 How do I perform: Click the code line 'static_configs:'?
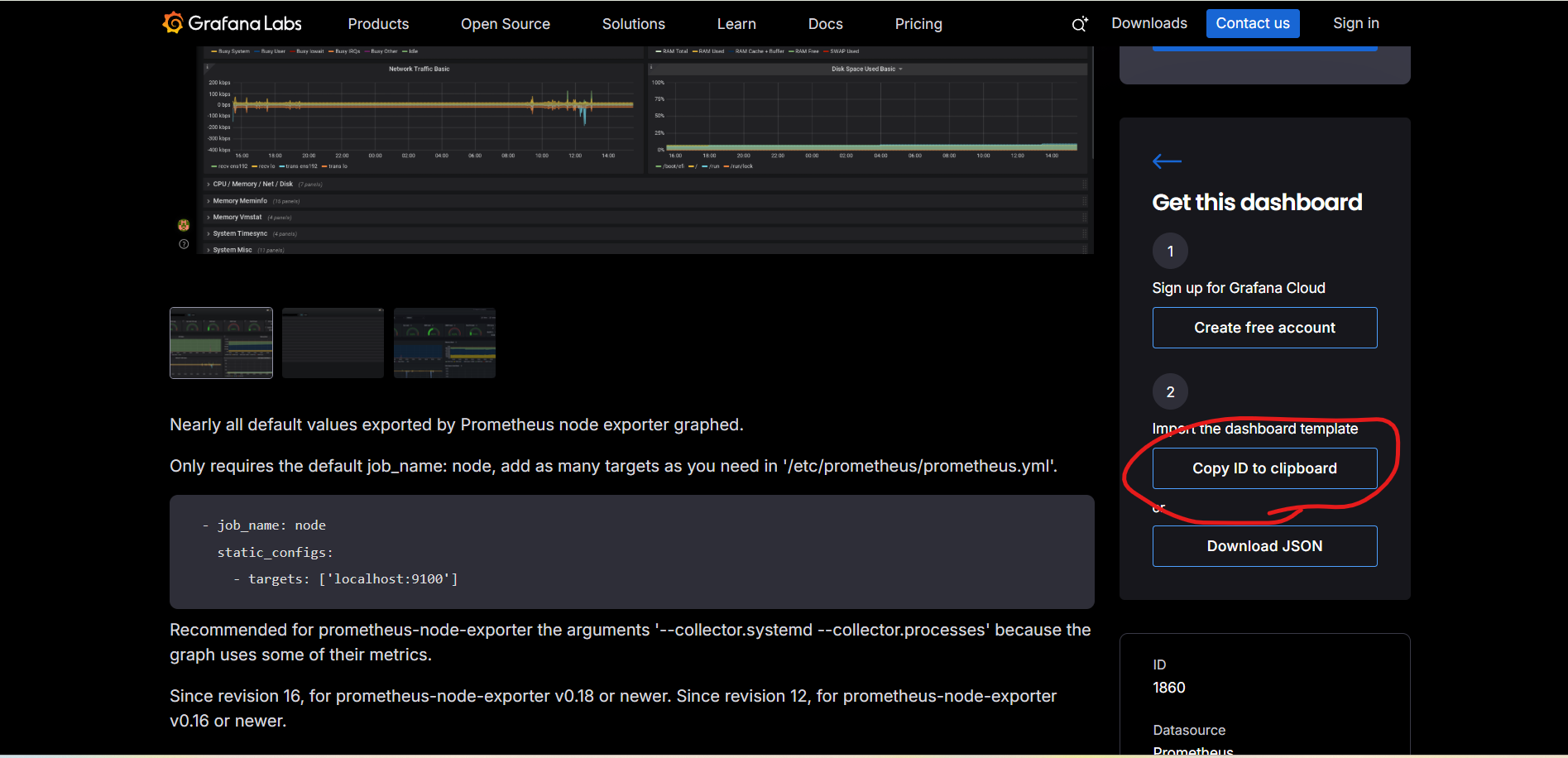click(x=276, y=553)
